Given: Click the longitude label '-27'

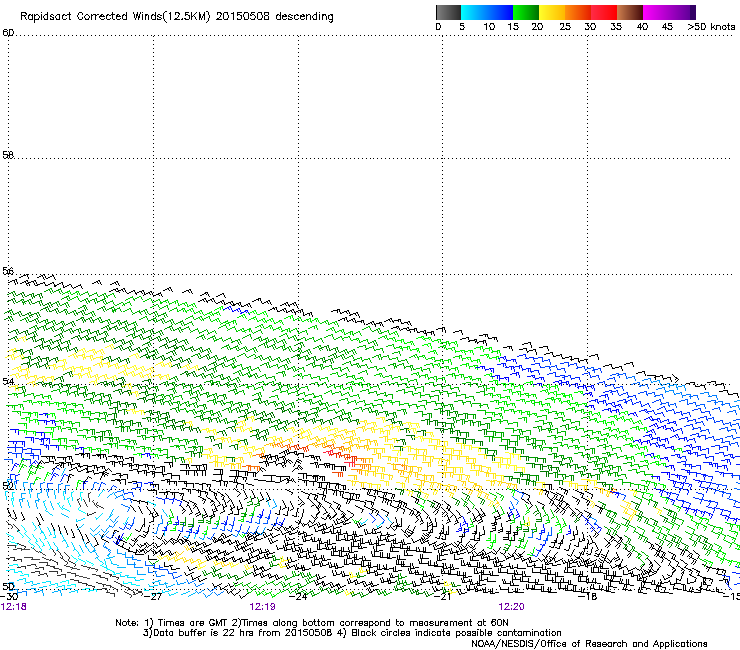Looking at the screenshot, I should click(x=153, y=596).
